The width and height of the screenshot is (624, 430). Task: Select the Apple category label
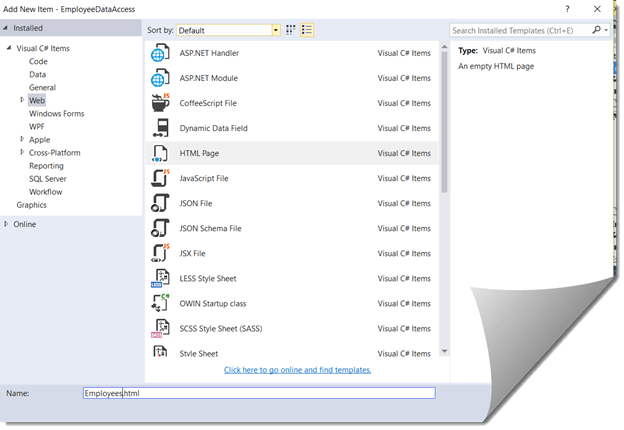pos(39,140)
